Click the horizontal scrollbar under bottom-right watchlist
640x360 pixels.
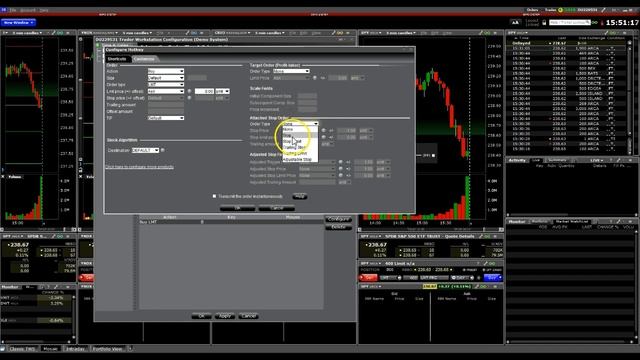coord(569,341)
